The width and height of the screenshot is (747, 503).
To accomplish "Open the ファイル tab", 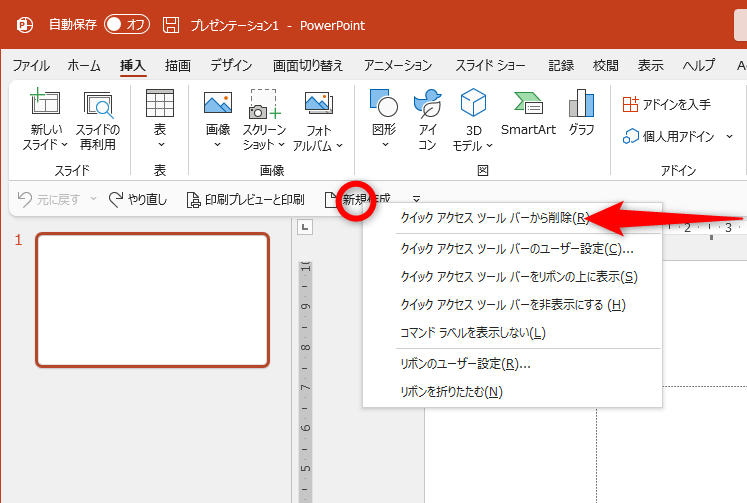I will 31,65.
